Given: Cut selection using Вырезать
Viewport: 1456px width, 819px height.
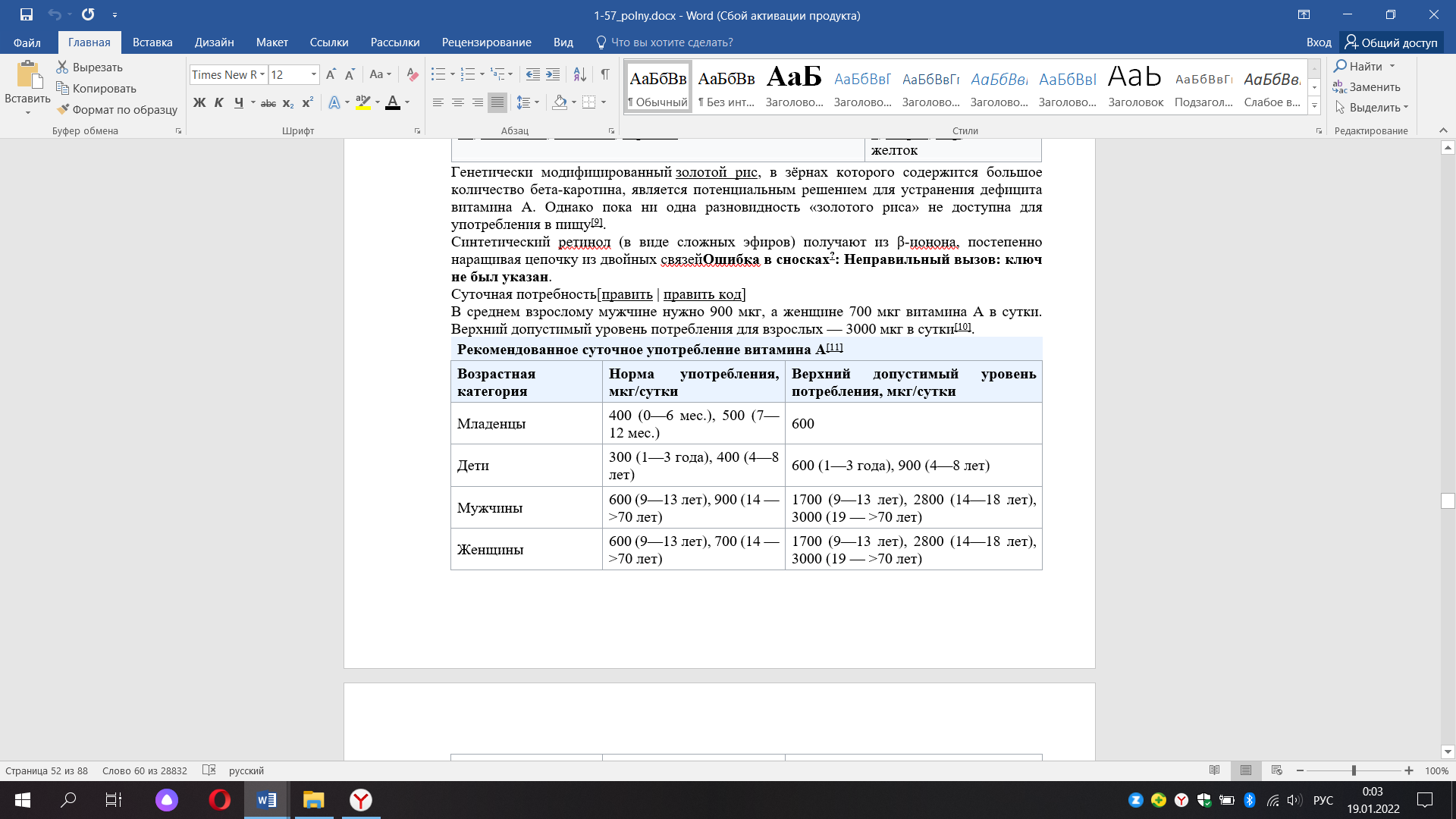Looking at the screenshot, I should [x=89, y=67].
